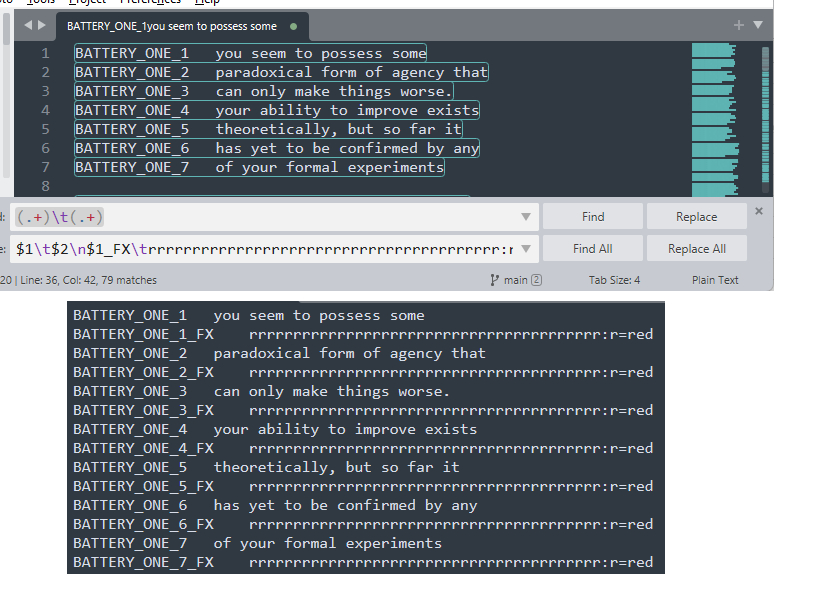Image resolution: width=827 pixels, height=613 pixels.
Task: Close the find and replace panel
Action: 758,211
